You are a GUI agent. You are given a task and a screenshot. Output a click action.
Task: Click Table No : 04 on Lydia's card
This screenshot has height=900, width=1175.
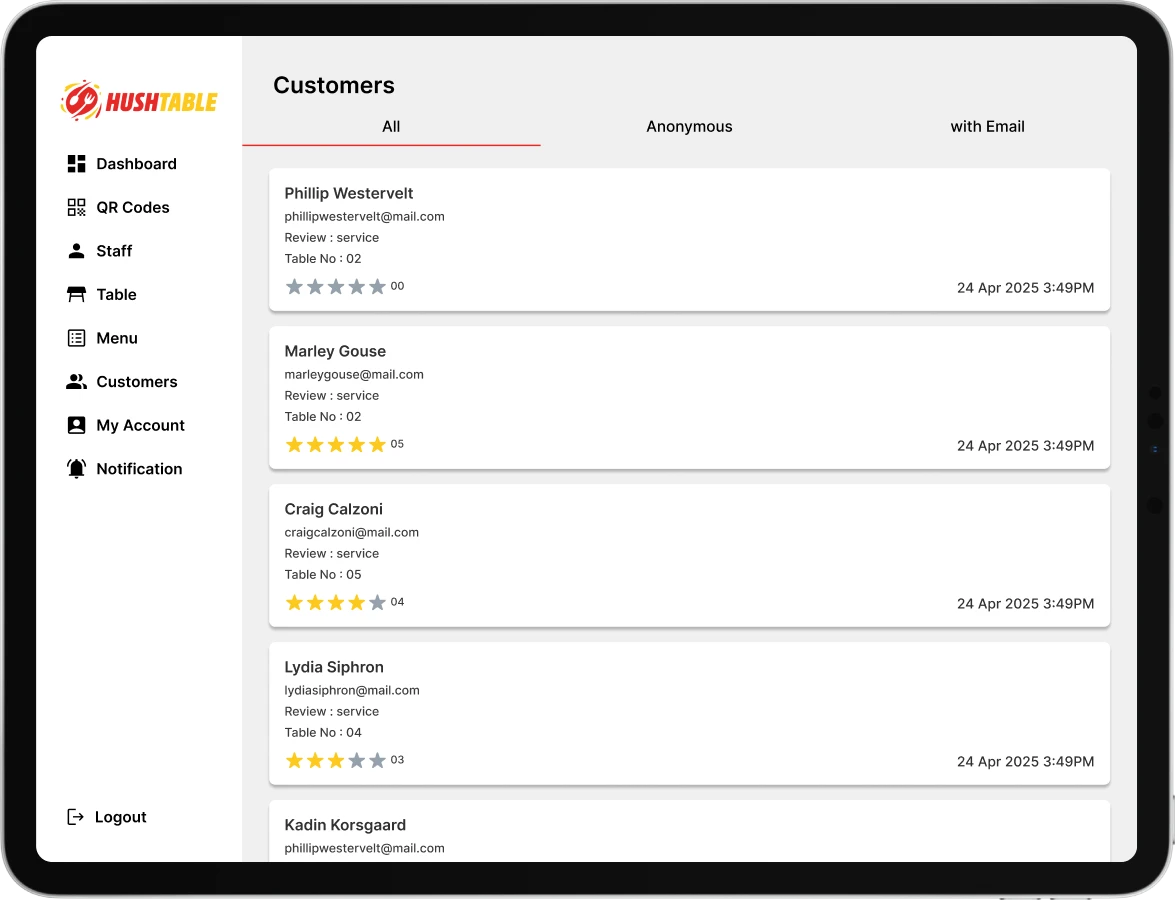click(x=322, y=733)
